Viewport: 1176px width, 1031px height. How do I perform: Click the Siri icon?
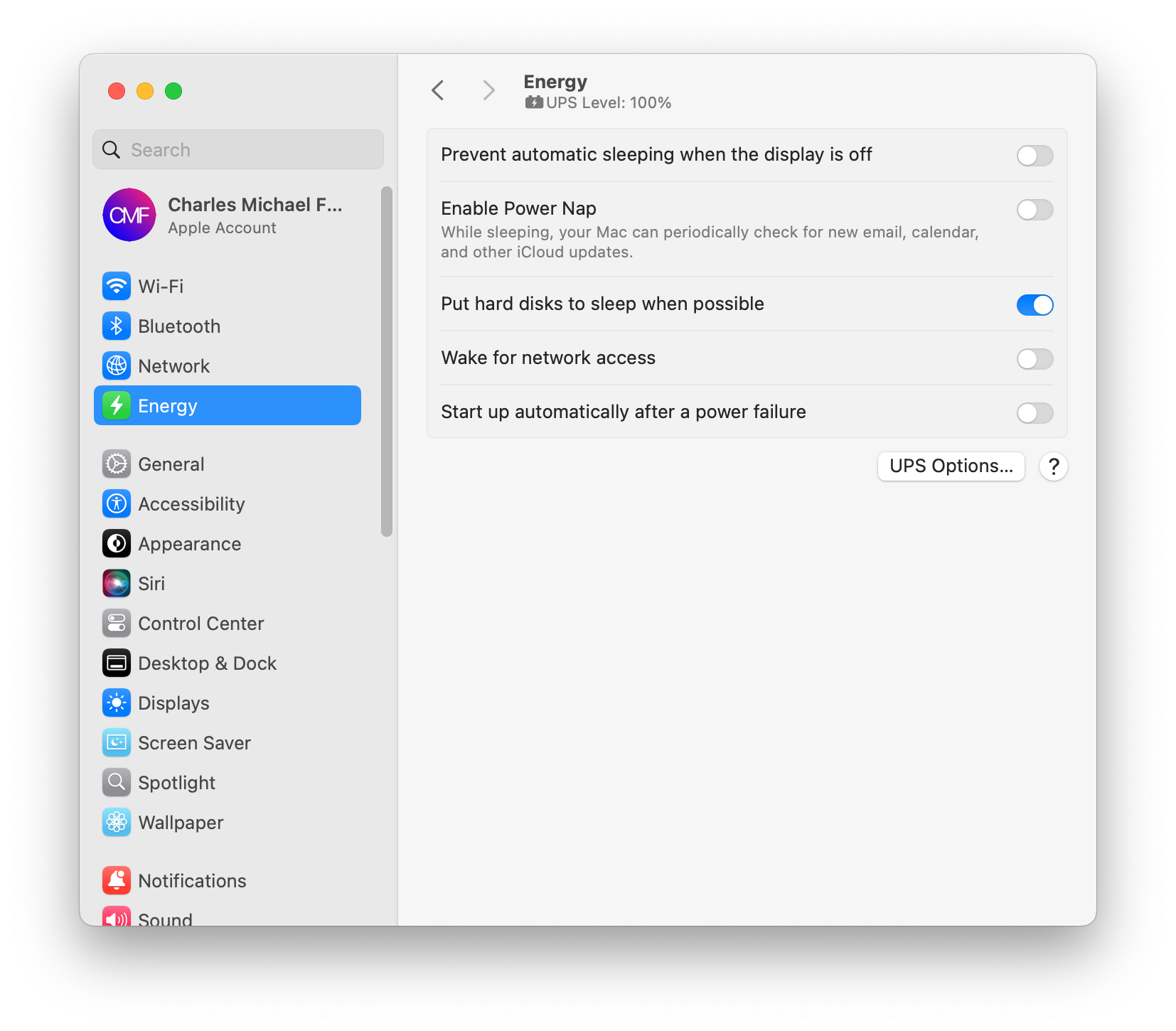point(117,584)
